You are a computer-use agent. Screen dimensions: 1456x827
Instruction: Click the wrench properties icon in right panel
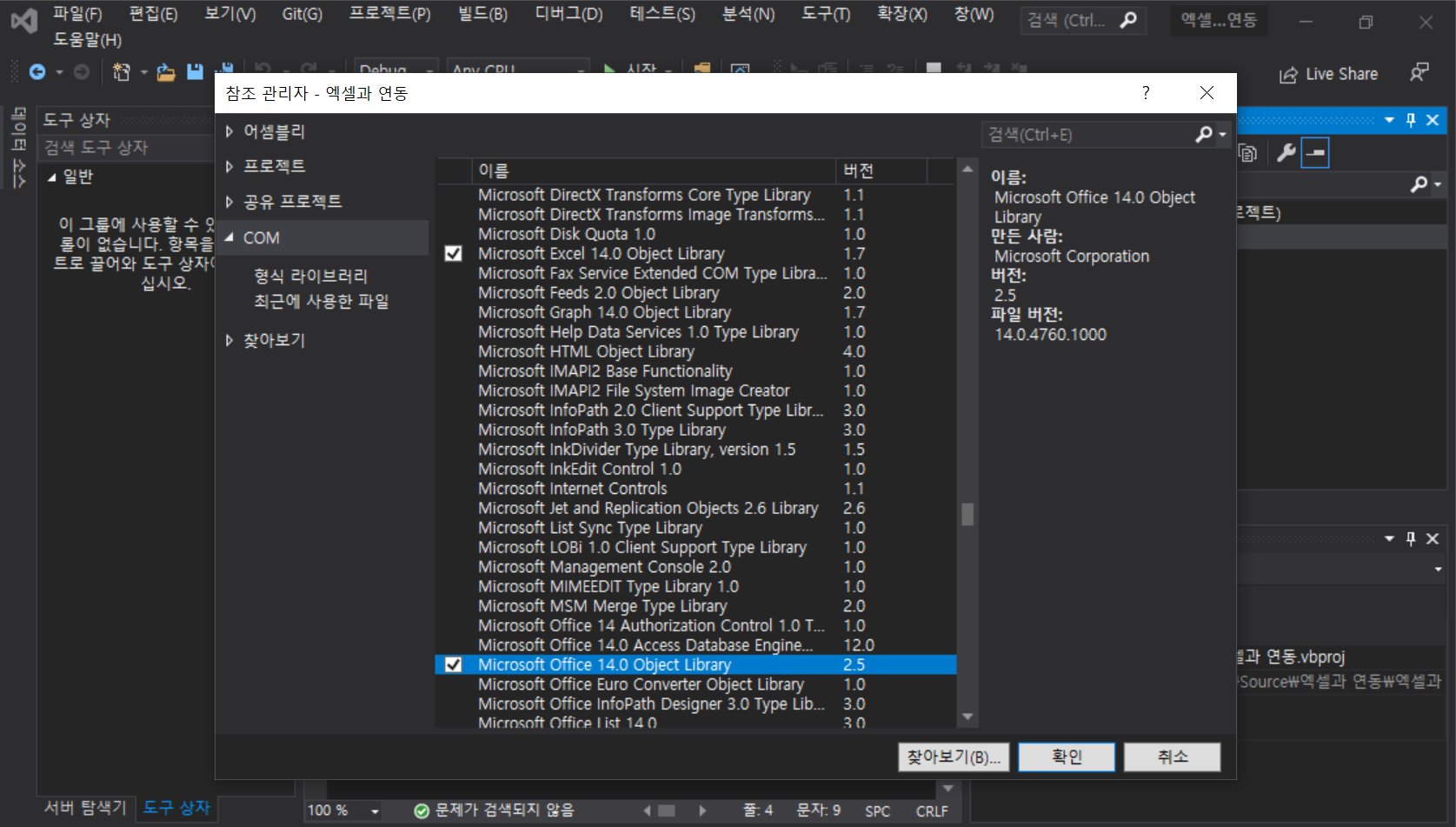click(1286, 153)
